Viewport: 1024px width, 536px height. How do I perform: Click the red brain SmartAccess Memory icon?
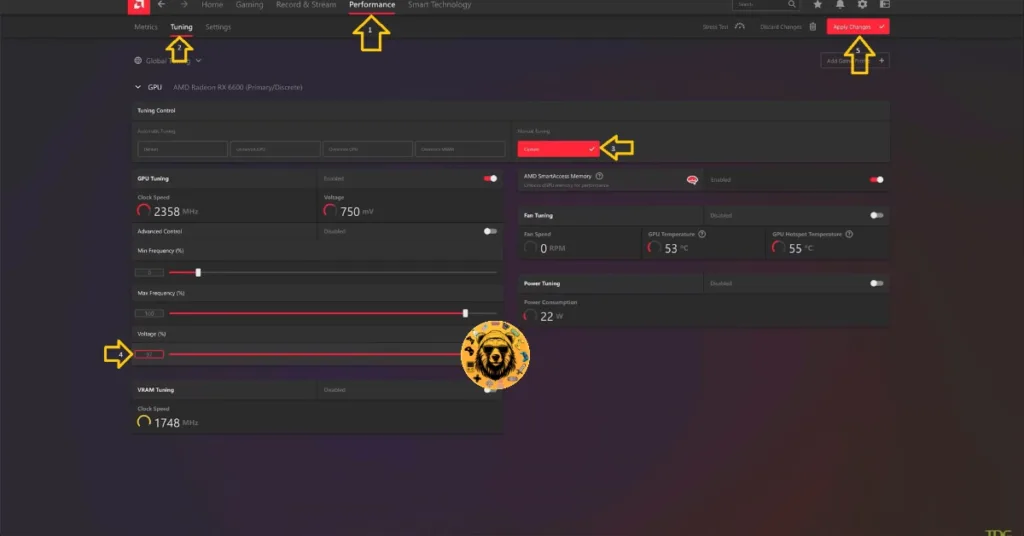pos(692,180)
